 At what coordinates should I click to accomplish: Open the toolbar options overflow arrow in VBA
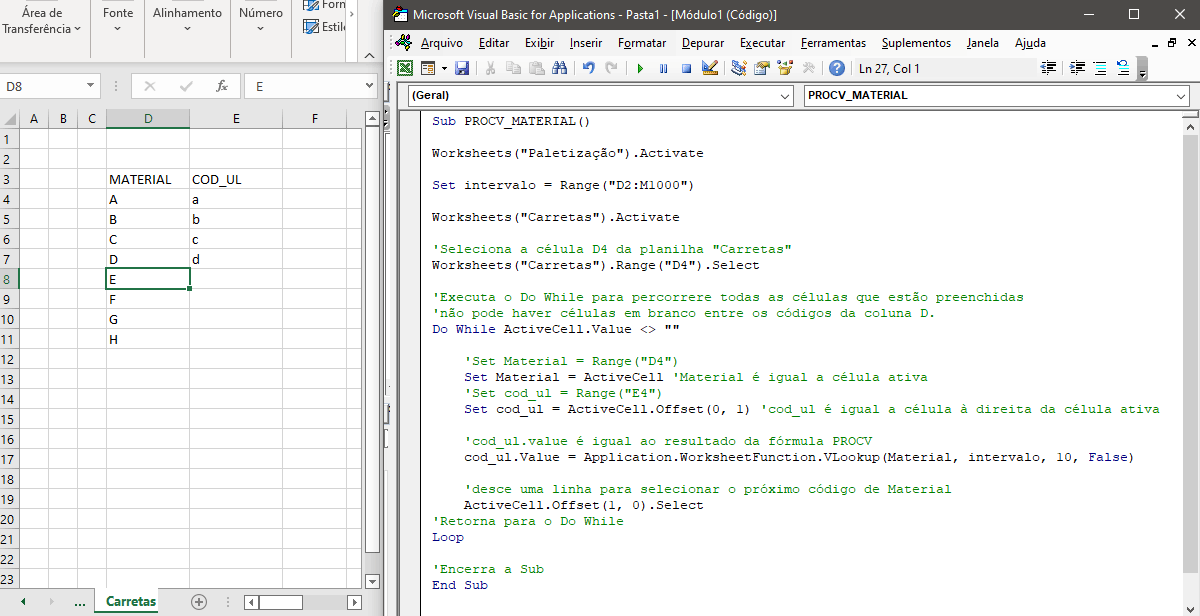(1142, 70)
